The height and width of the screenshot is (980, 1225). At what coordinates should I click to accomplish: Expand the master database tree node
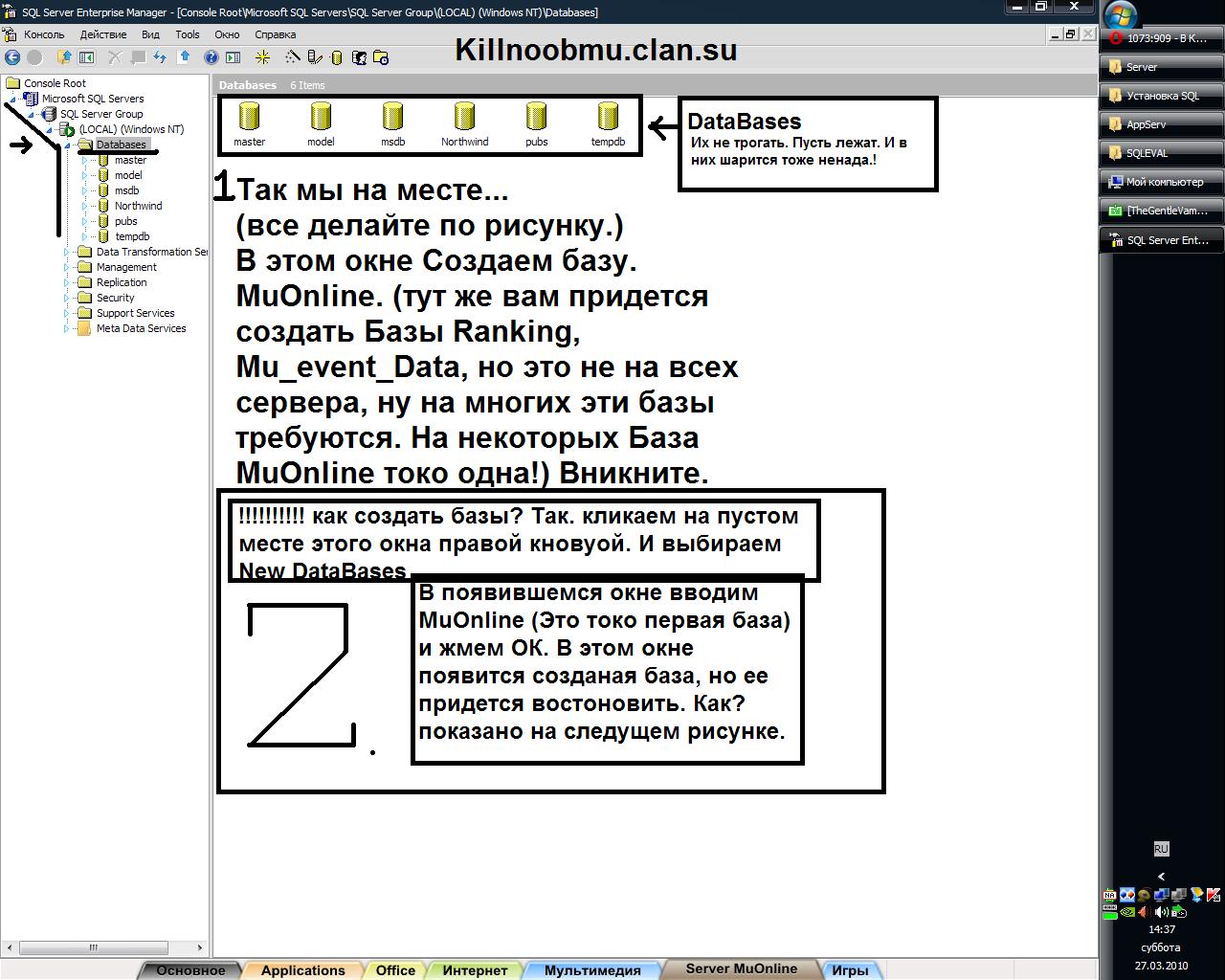(x=85, y=160)
